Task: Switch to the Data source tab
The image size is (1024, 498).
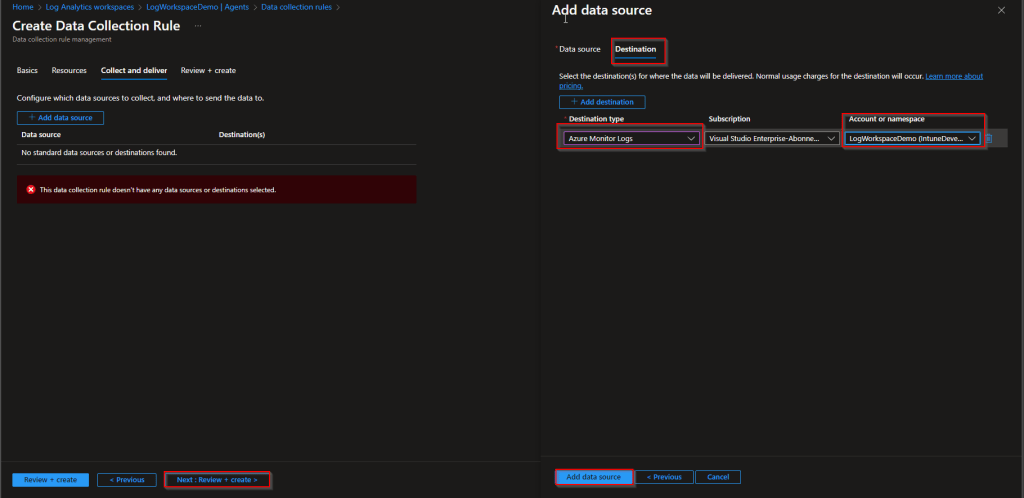Action: coord(579,49)
